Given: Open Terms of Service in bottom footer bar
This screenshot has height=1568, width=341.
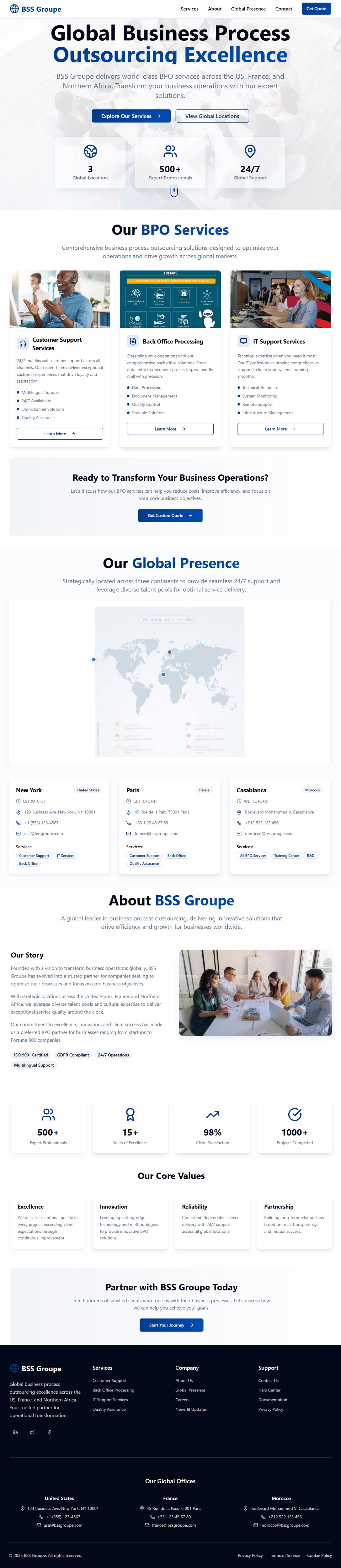Looking at the screenshot, I should pos(284,1555).
